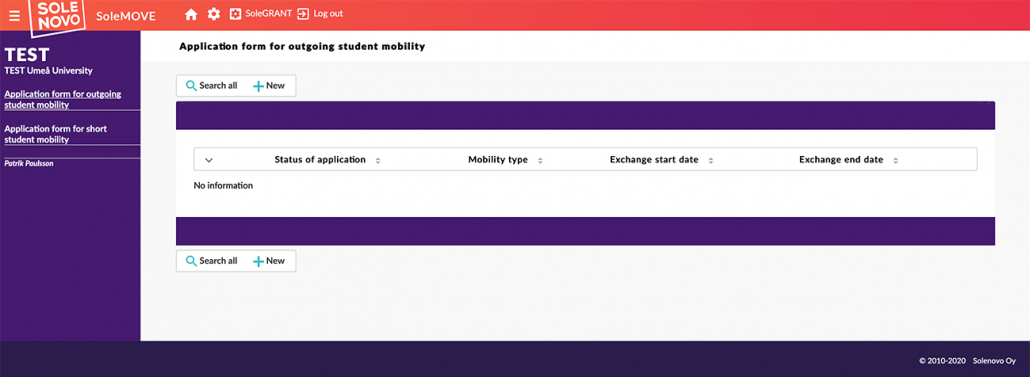The height and width of the screenshot is (377, 1030).
Task: Click the Solenovo logo
Action: [58, 16]
